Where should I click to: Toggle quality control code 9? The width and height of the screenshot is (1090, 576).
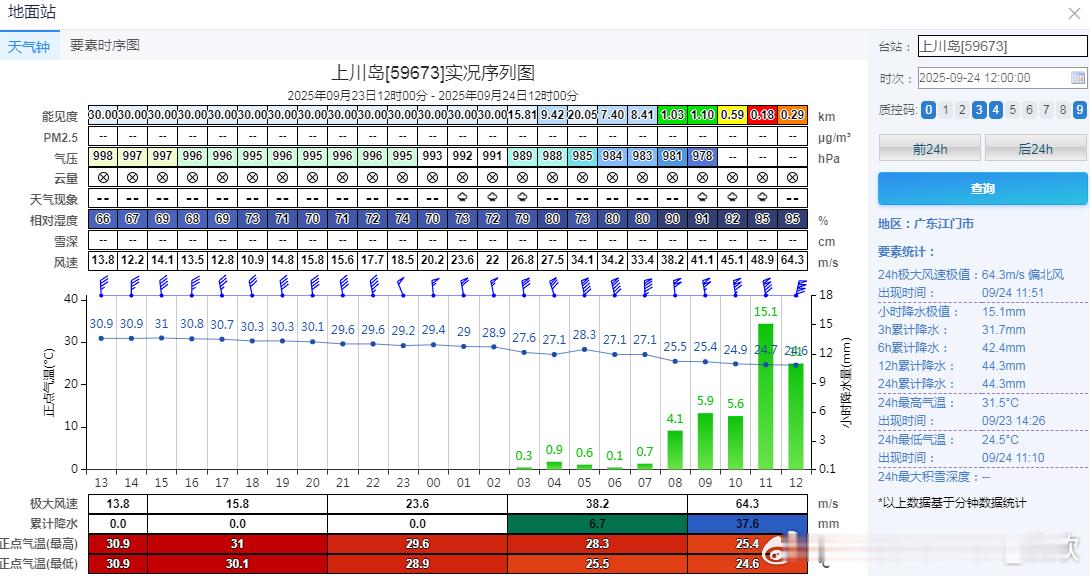(1079, 109)
